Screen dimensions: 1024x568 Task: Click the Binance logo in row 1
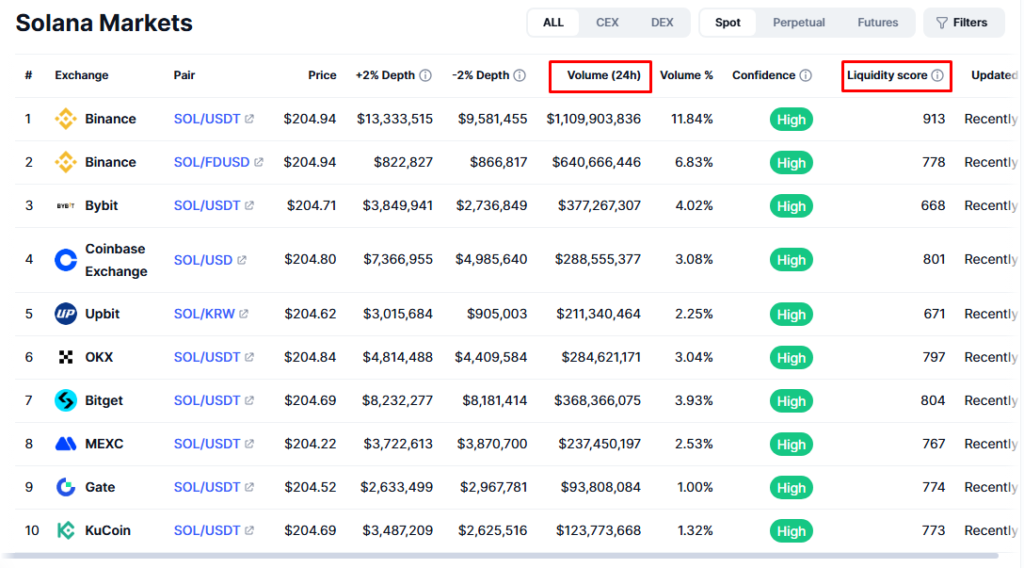65,119
